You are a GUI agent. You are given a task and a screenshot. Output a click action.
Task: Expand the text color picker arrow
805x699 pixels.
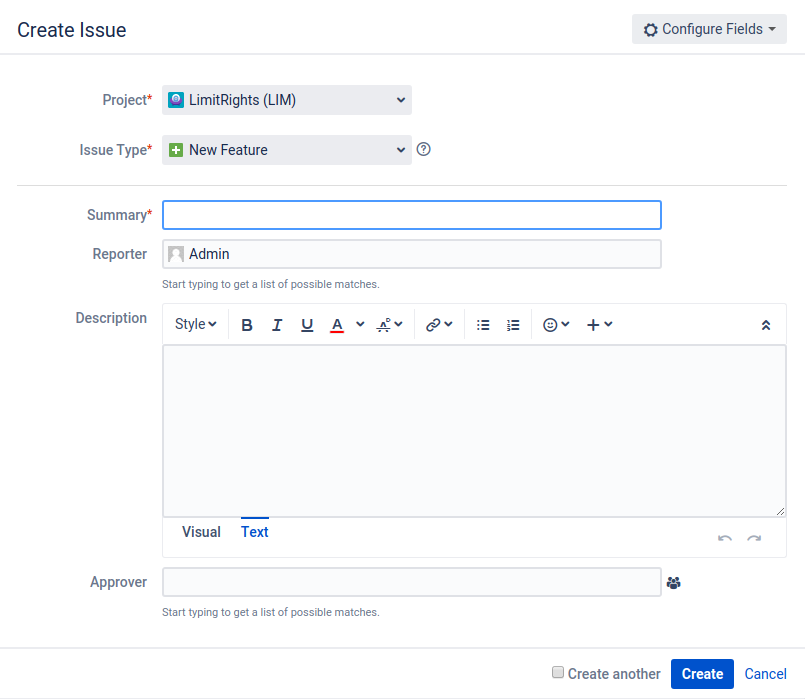pyautogui.click(x=360, y=324)
